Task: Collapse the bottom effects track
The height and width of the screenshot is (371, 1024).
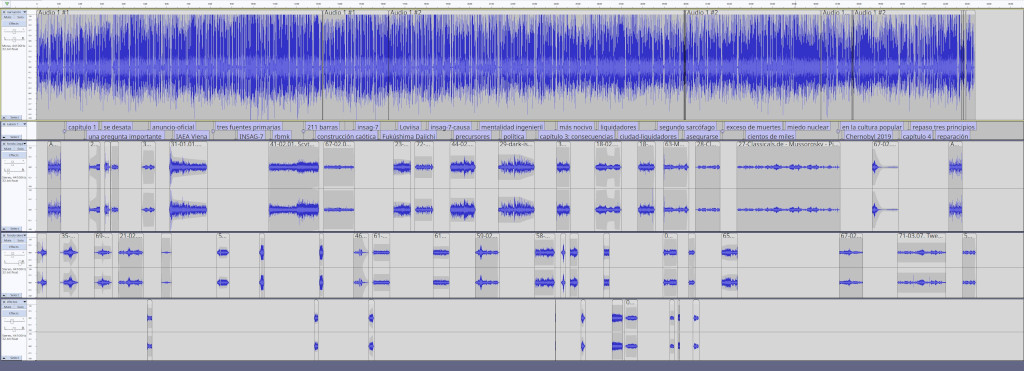Action: [4, 358]
